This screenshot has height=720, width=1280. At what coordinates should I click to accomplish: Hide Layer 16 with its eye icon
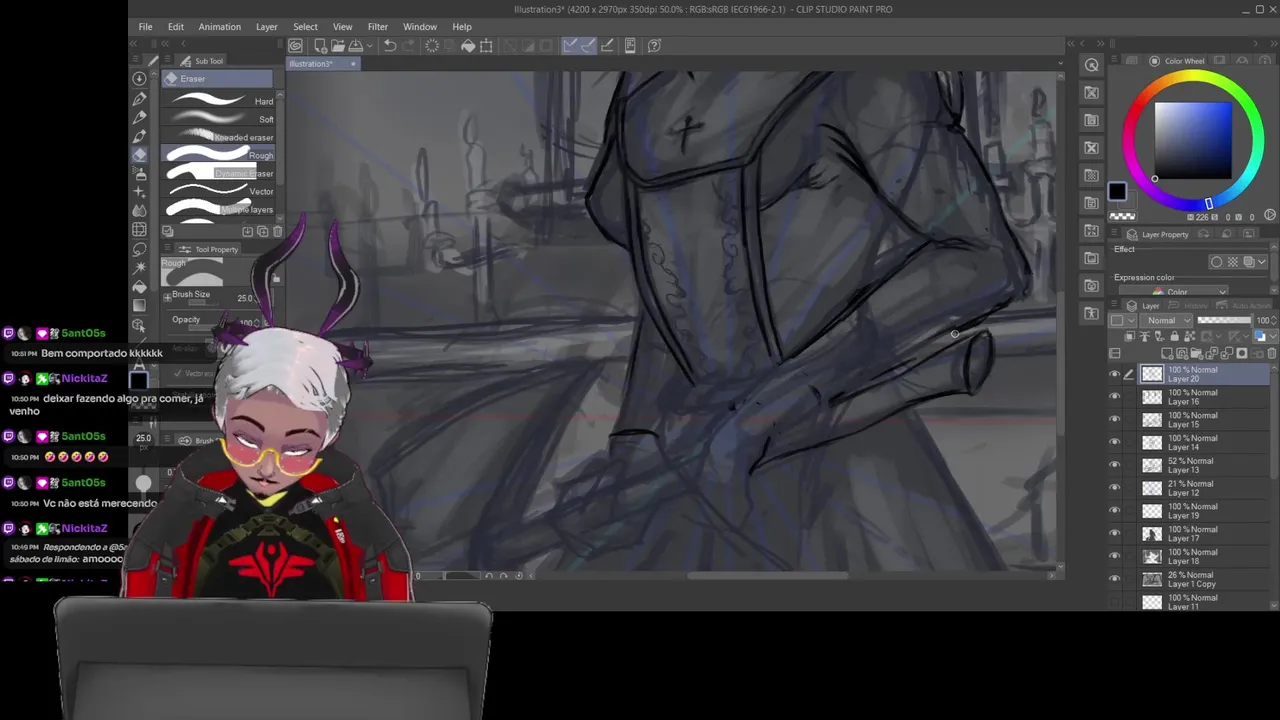(x=1115, y=397)
